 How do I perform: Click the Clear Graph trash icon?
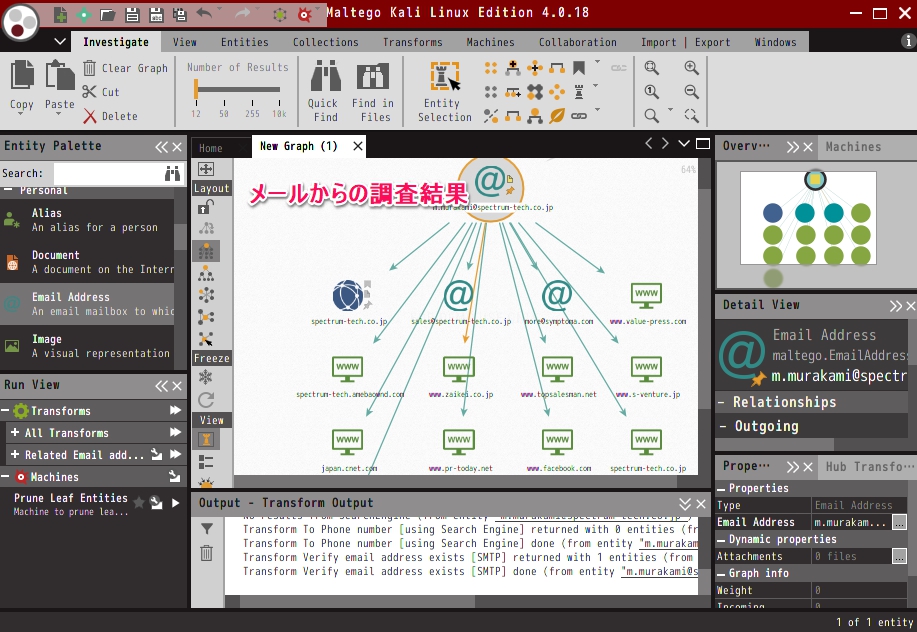click(90, 68)
